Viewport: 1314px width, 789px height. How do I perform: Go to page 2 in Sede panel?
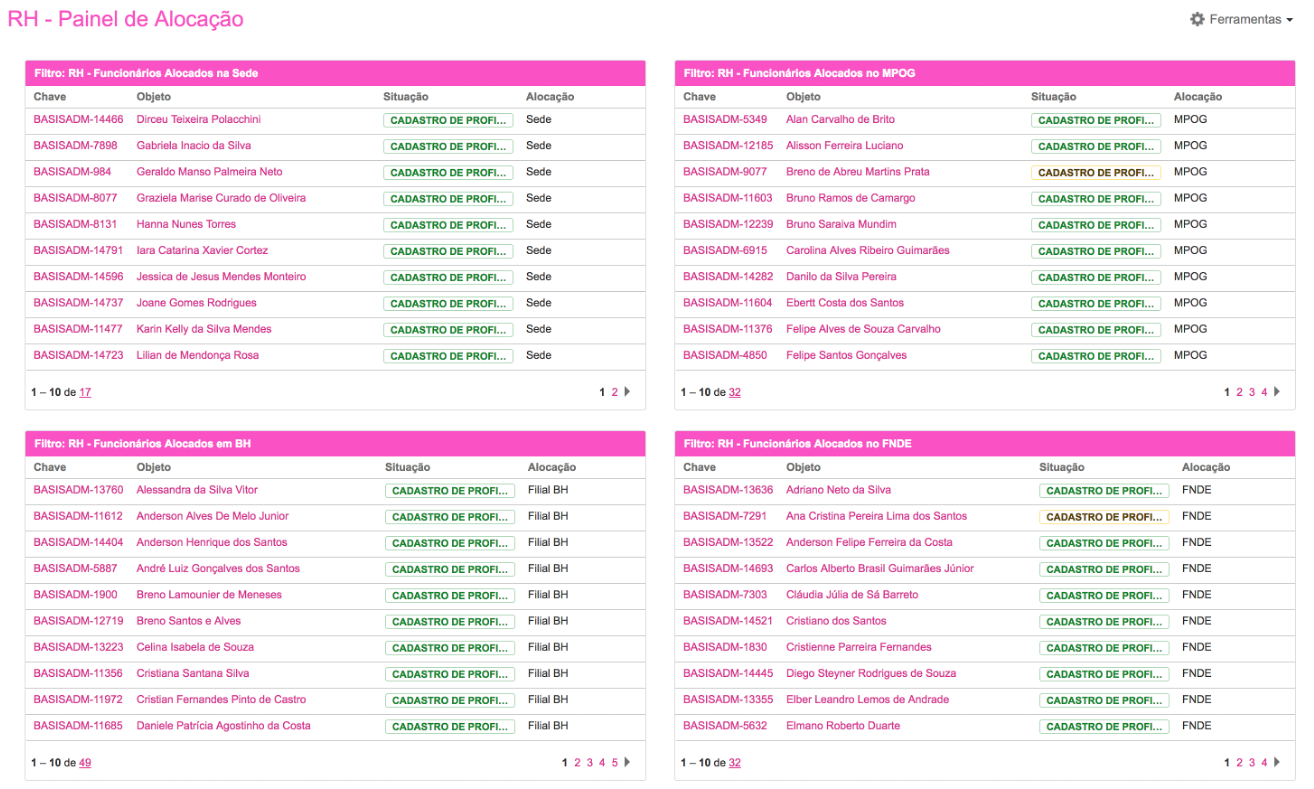[615, 392]
